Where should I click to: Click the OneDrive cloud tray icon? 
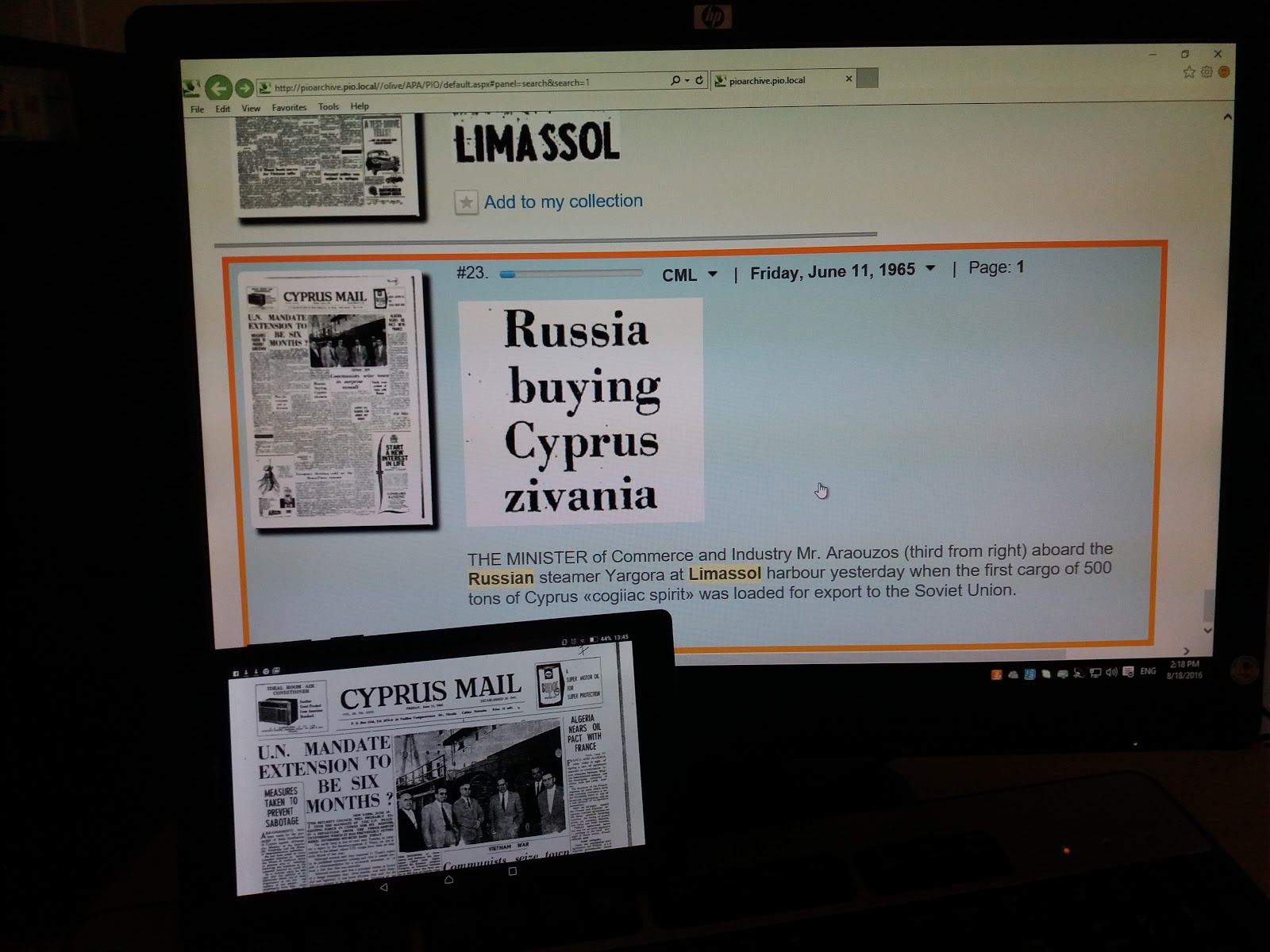(x=1013, y=674)
